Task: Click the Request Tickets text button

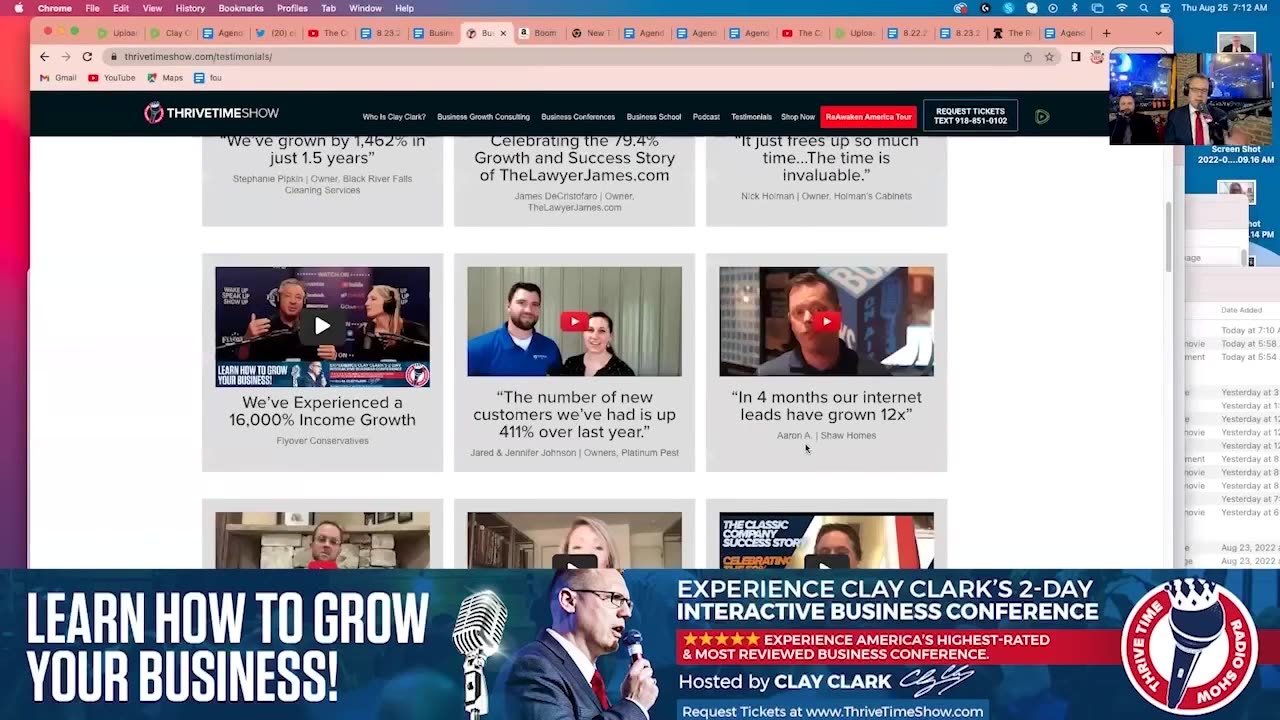Action: point(970,116)
